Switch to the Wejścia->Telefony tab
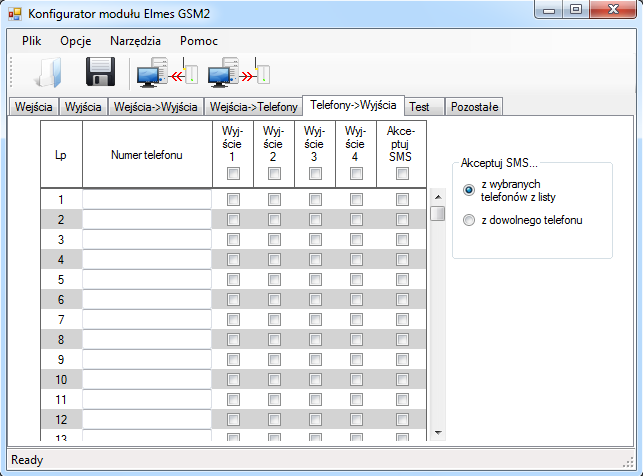Screen dimensions: 643x476 pyautogui.click(x=253, y=107)
